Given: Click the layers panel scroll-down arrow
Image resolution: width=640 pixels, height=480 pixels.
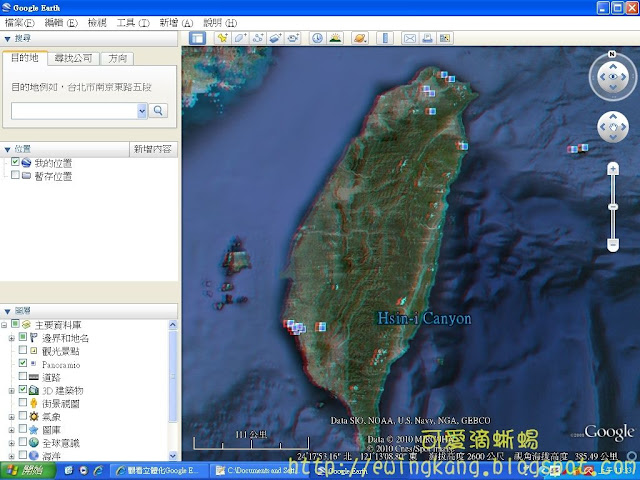Looking at the screenshot, I should click(173, 456).
